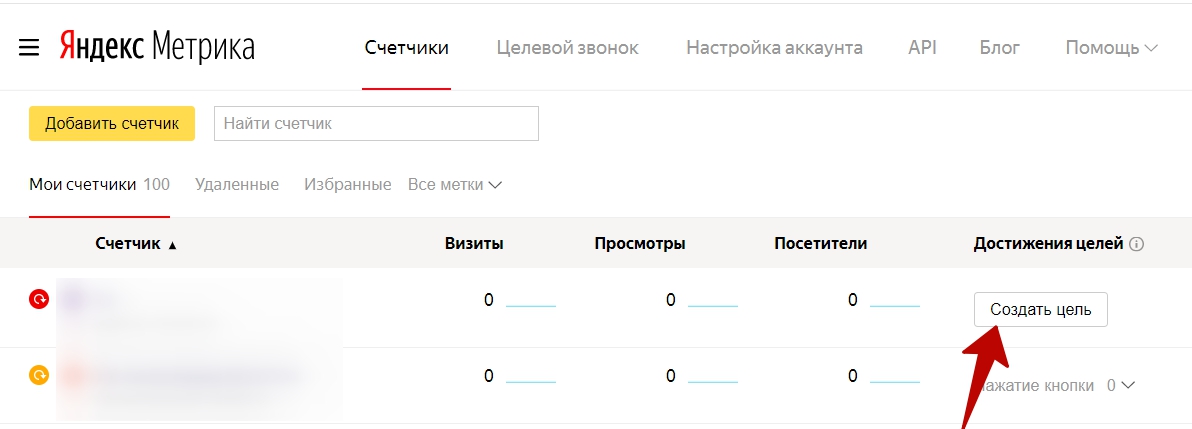Open the Блог link
Screen dimensions: 1192x429
(x=1001, y=48)
